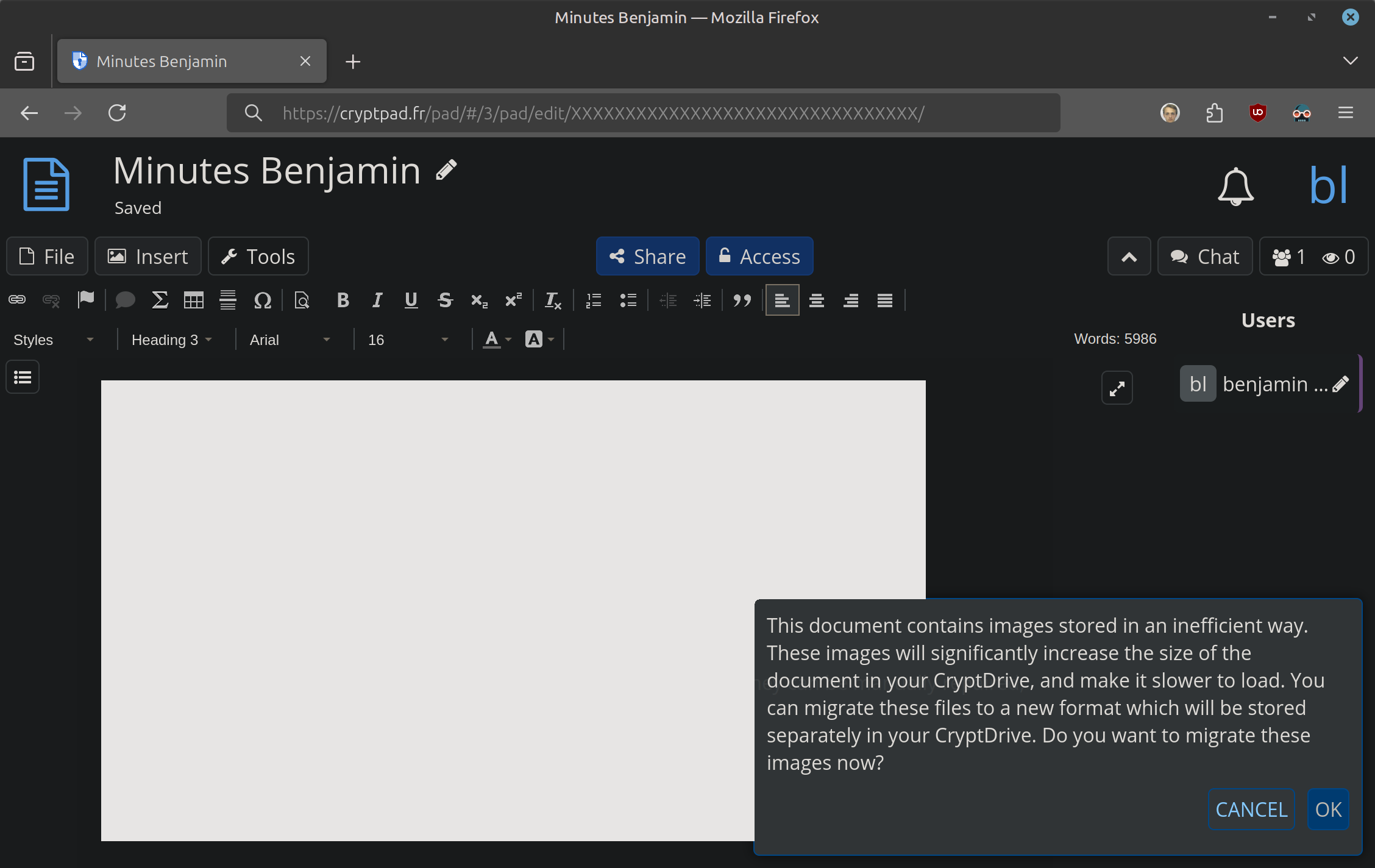This screenshot has height=868, width=1375.
Task: Insert a numbered list
Action: click(x=594, y=300)
